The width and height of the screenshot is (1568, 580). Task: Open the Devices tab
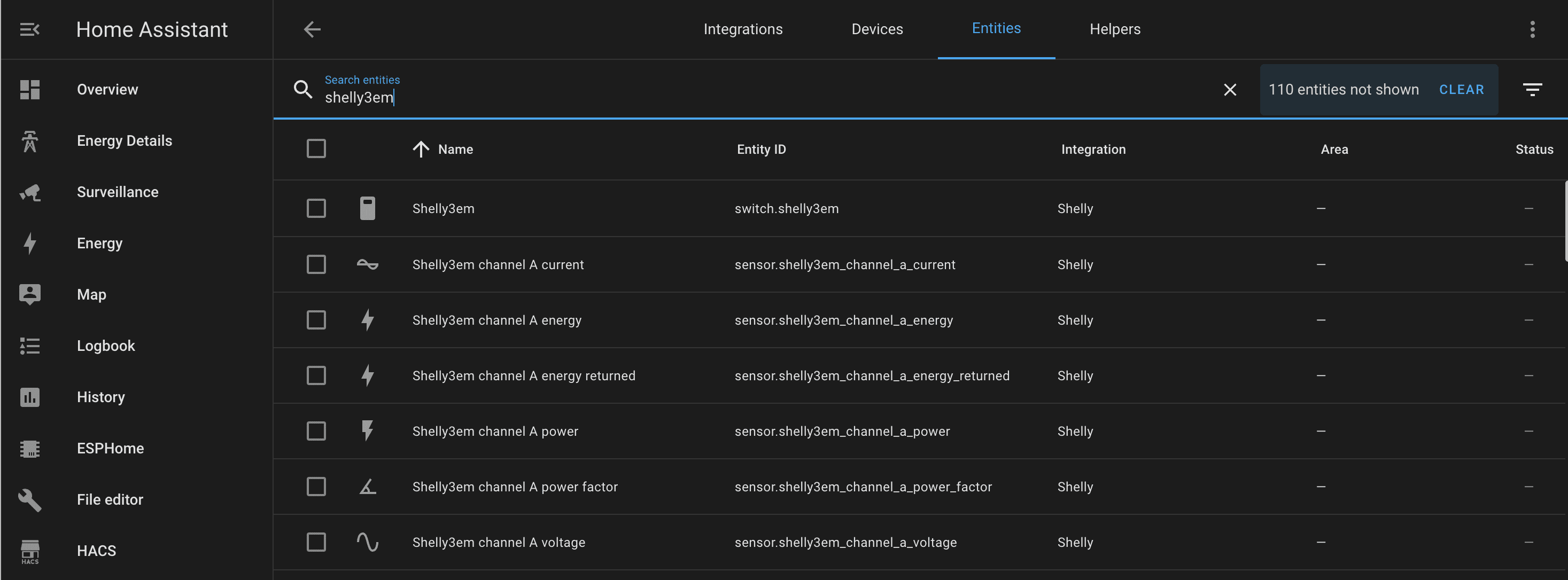[876, 29]
